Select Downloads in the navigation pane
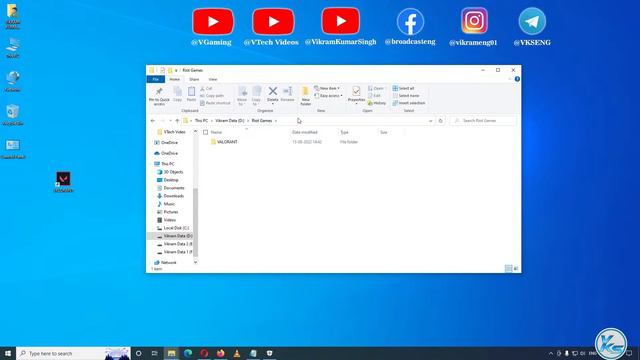 (x=173, y=196)
